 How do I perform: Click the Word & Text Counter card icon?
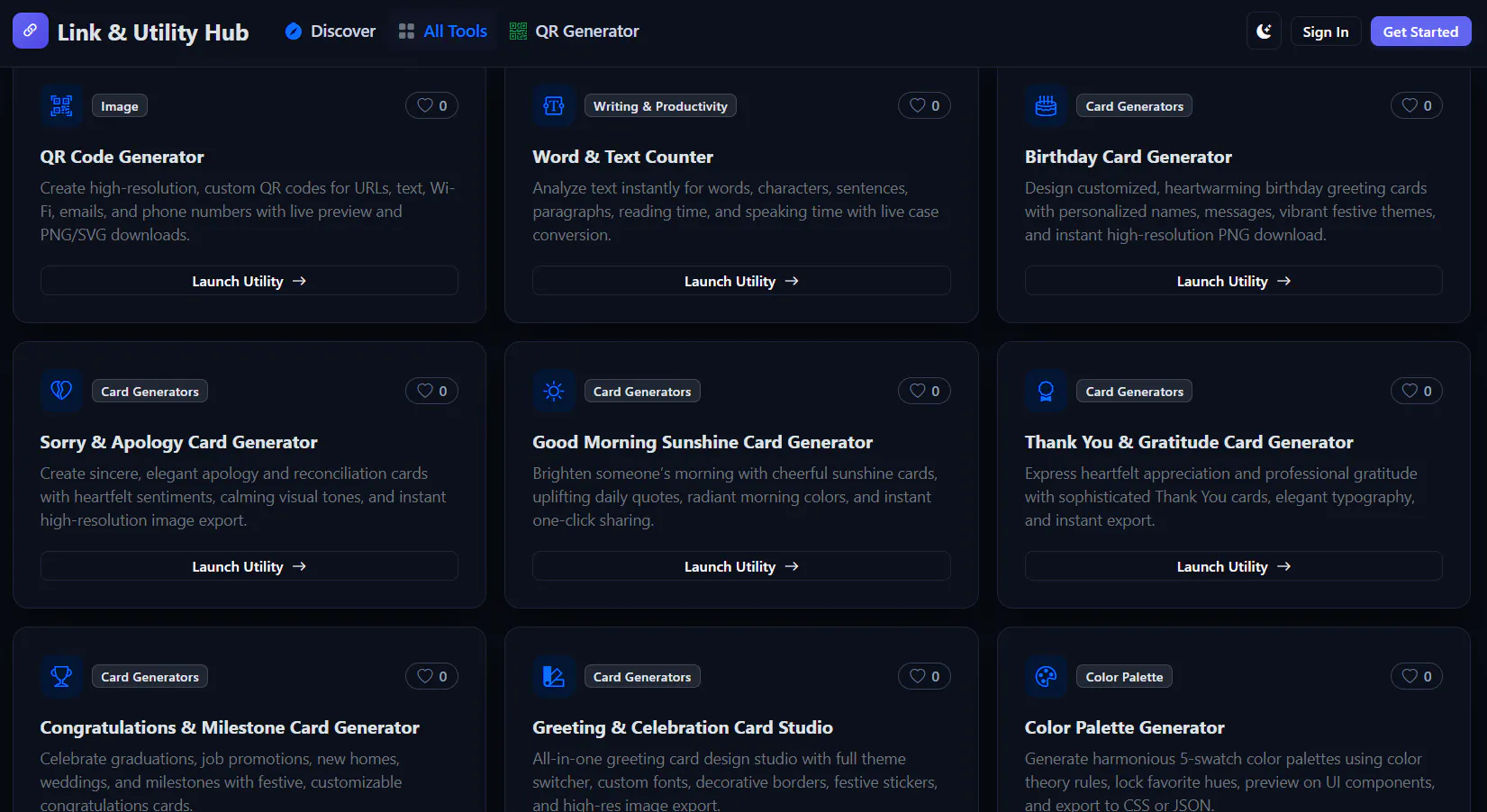click(554, 106)
